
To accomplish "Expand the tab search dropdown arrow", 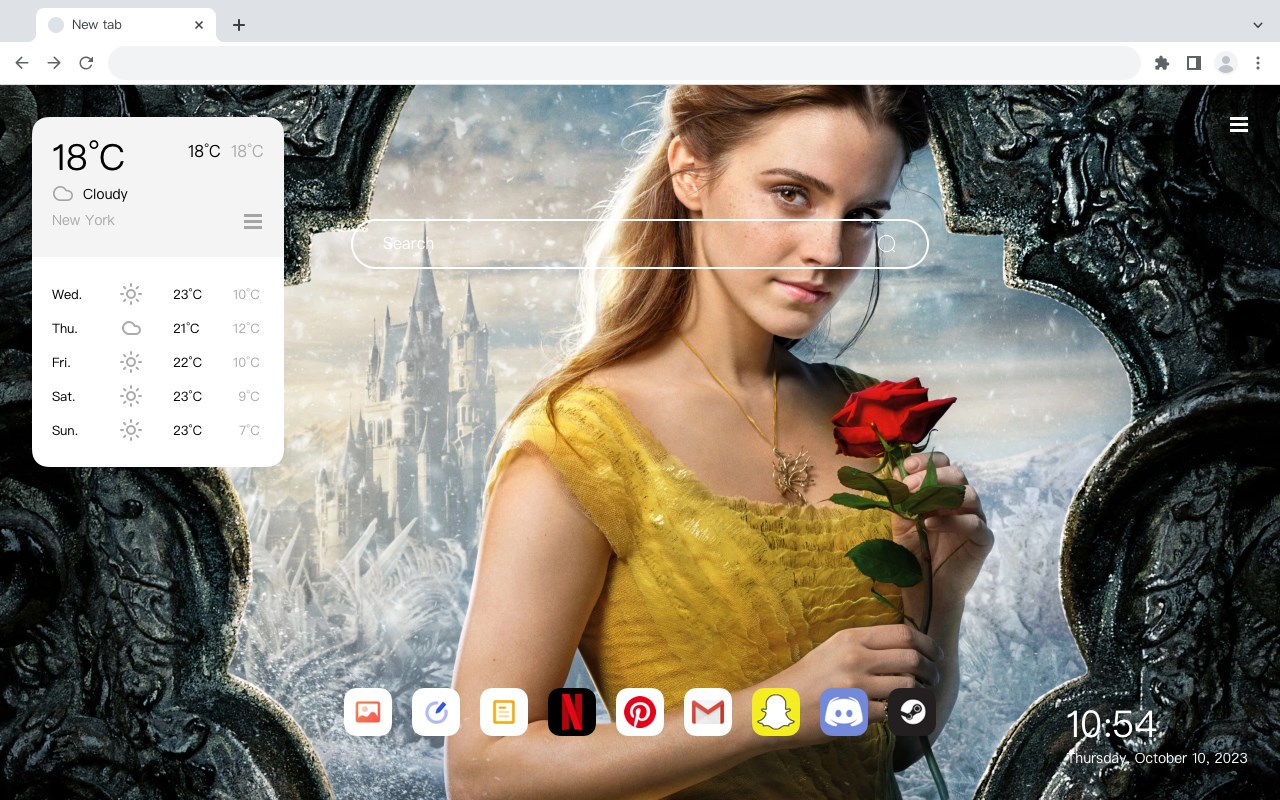I will pos(1257,25).
